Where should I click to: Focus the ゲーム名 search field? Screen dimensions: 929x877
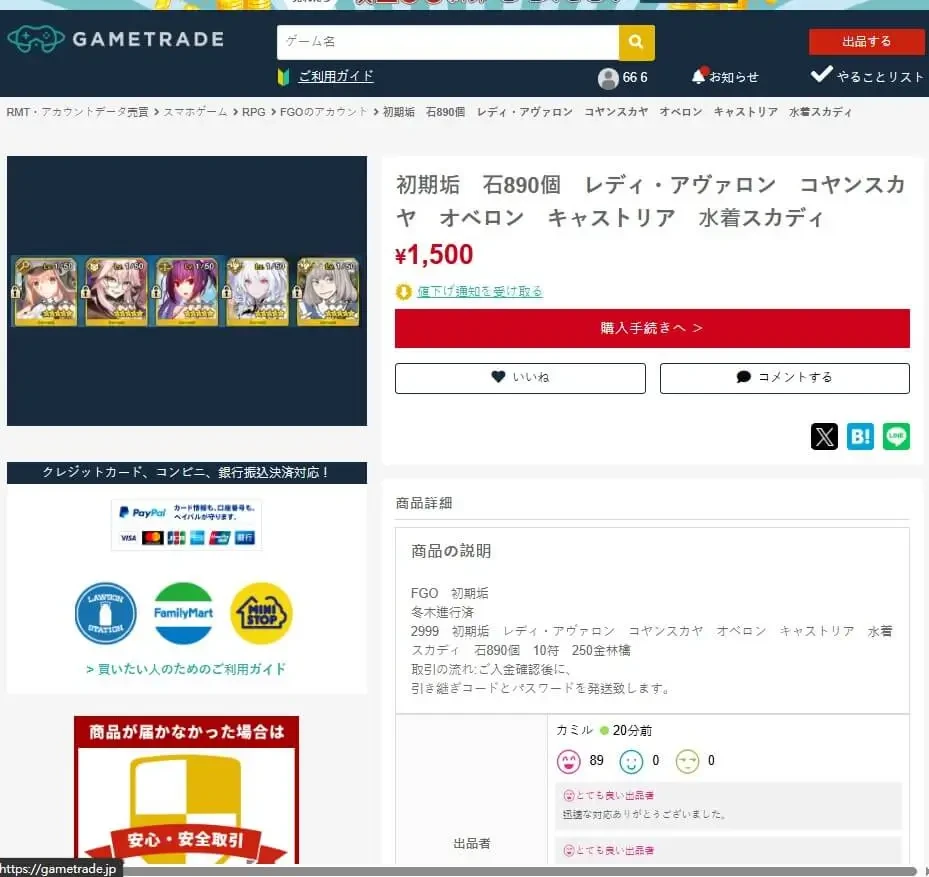pos(448,42)
